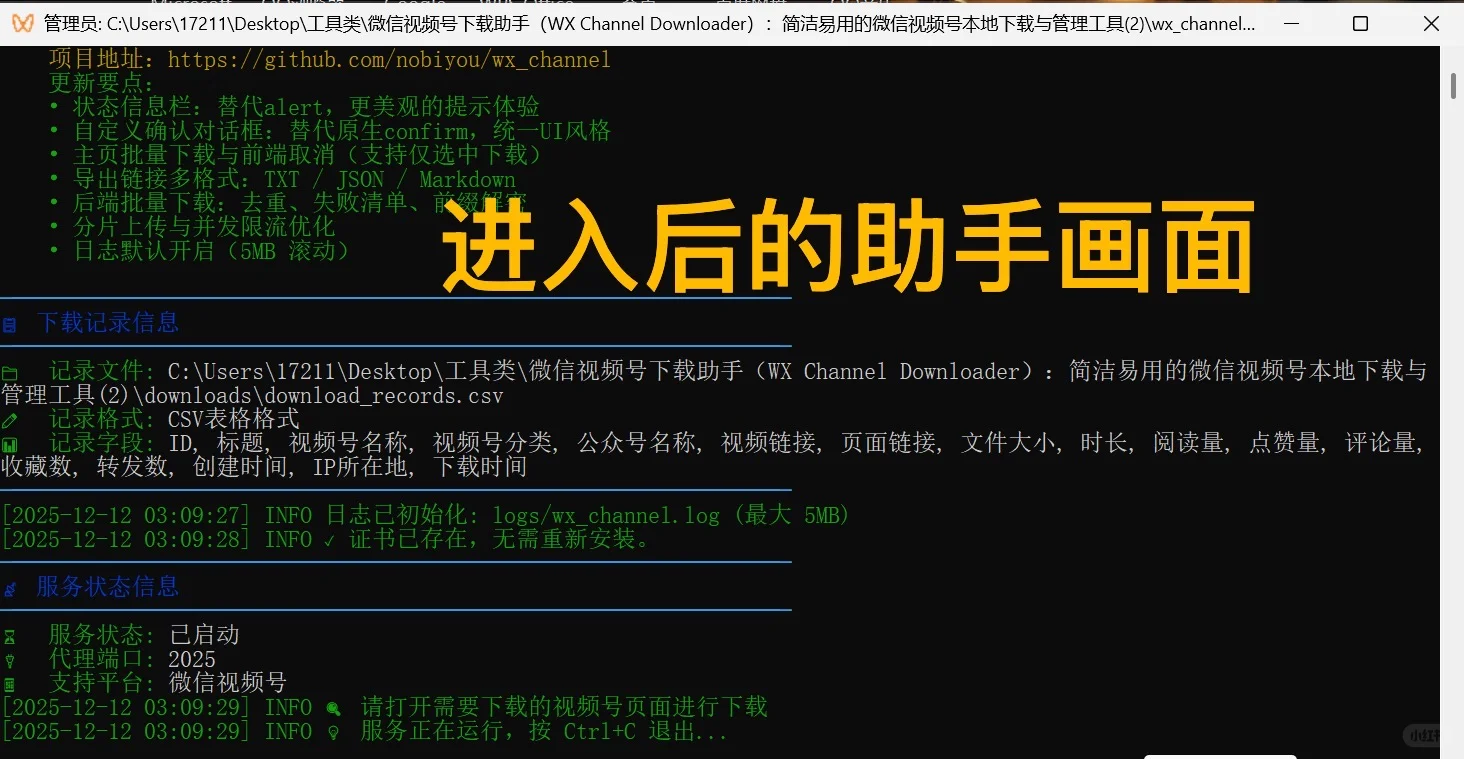This screenshot has height=759, width=1464.
Task: Click the WX Channel app logo in title bar
Action: (22, 23)
